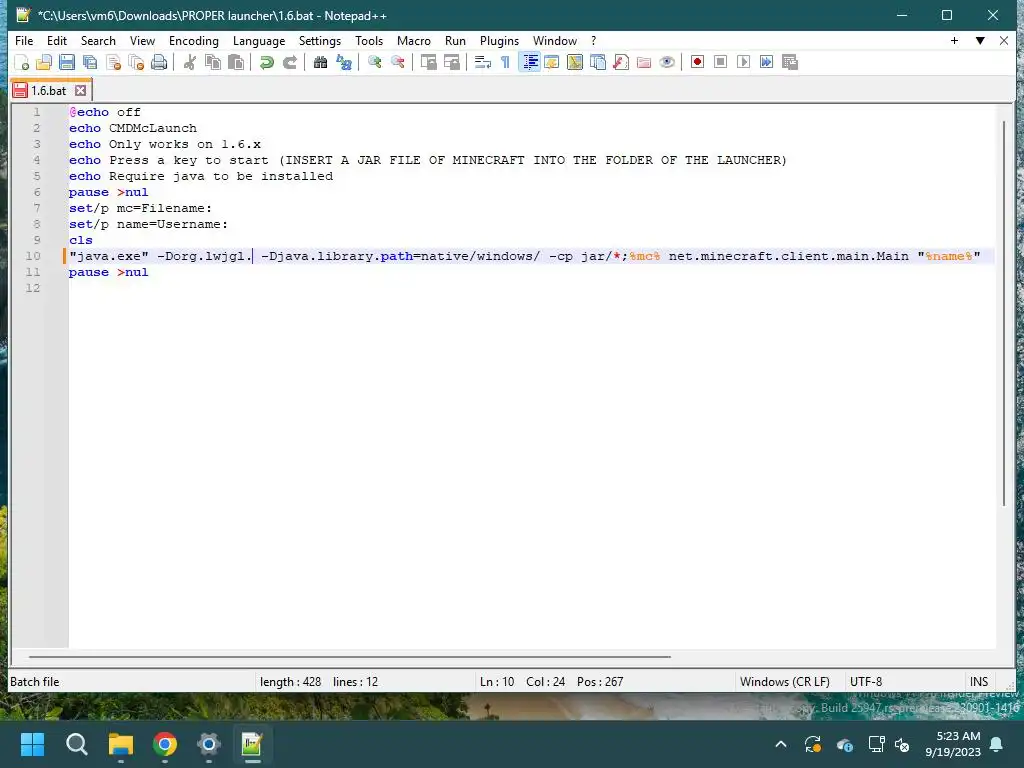Open the Run menu
This screenshot has width=1024, height=768.
[455, 40]
